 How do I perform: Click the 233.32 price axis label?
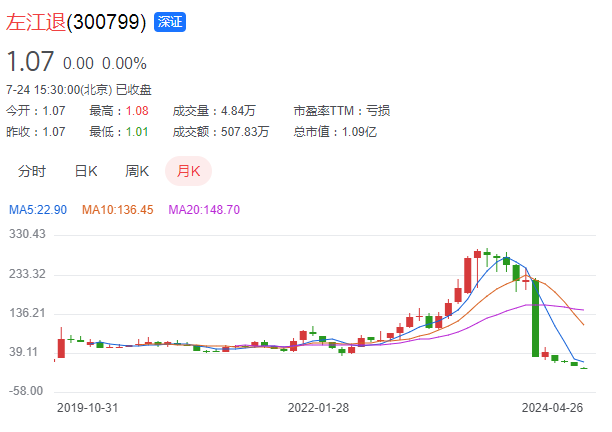coord(27,274)
